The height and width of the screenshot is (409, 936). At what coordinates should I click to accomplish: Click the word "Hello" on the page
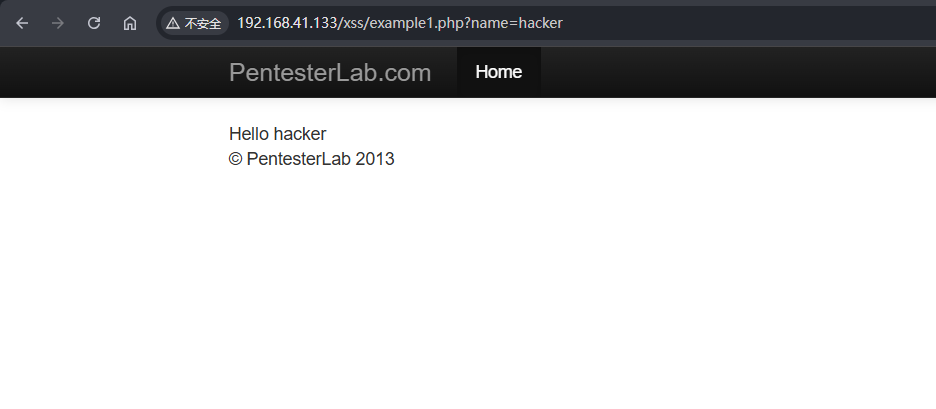249,134
